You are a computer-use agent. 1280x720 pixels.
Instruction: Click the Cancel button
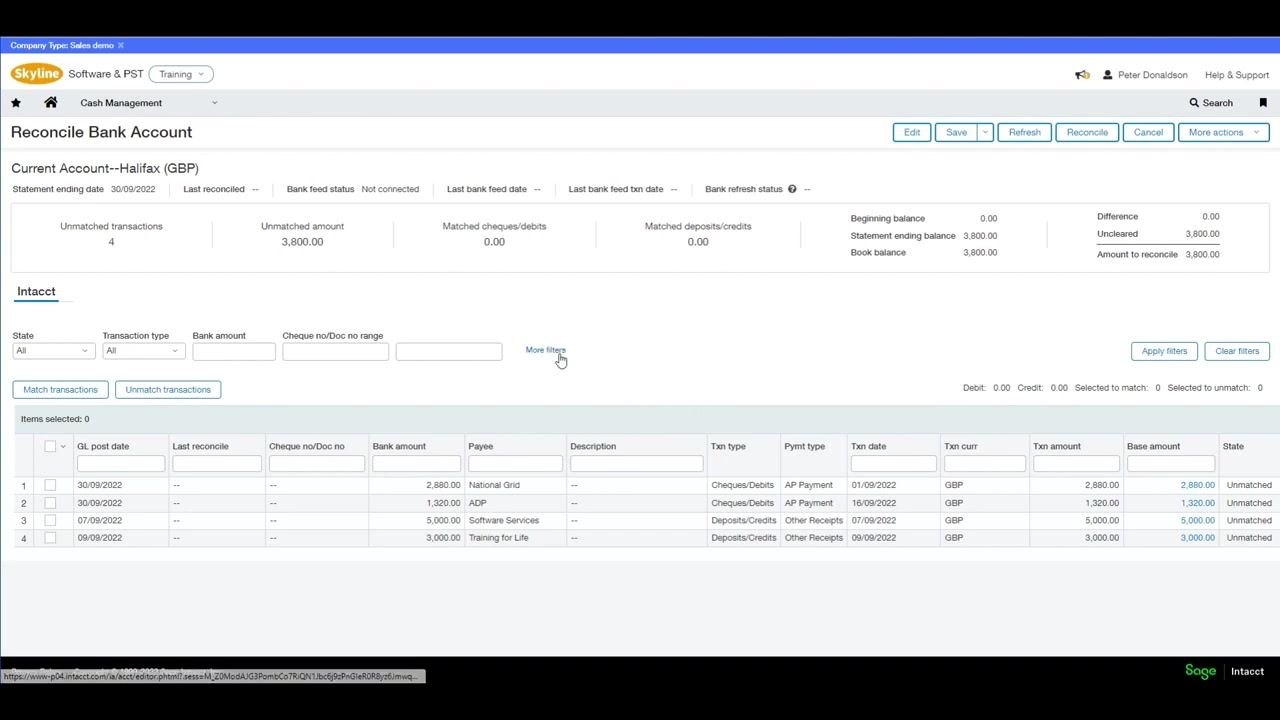(x=1148, y=132)
